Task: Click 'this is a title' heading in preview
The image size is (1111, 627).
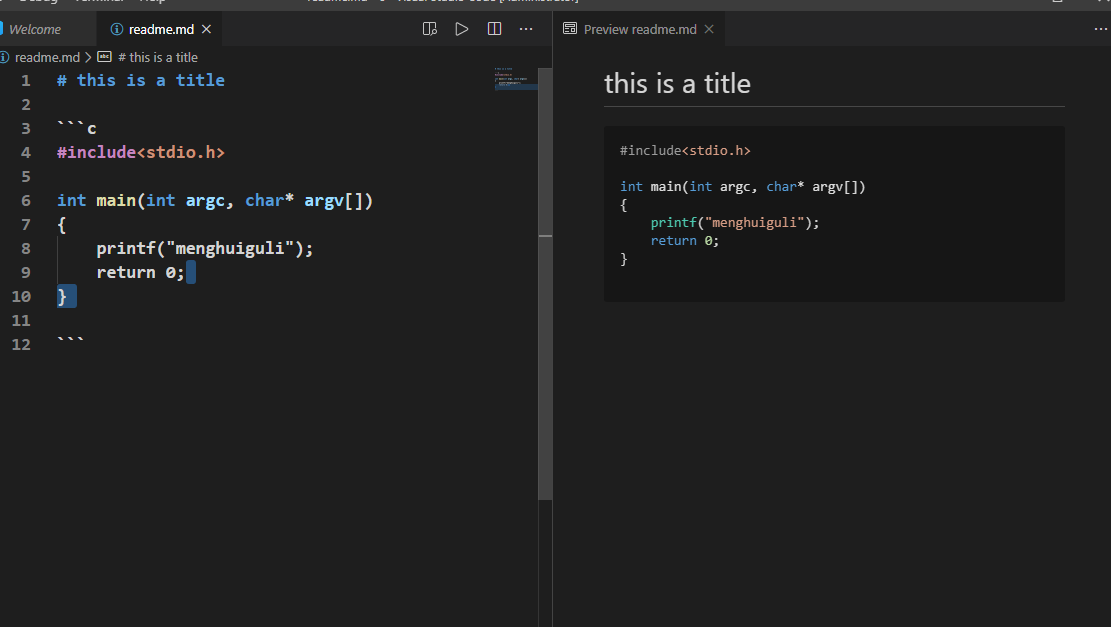Action: [x=677, y=84]
